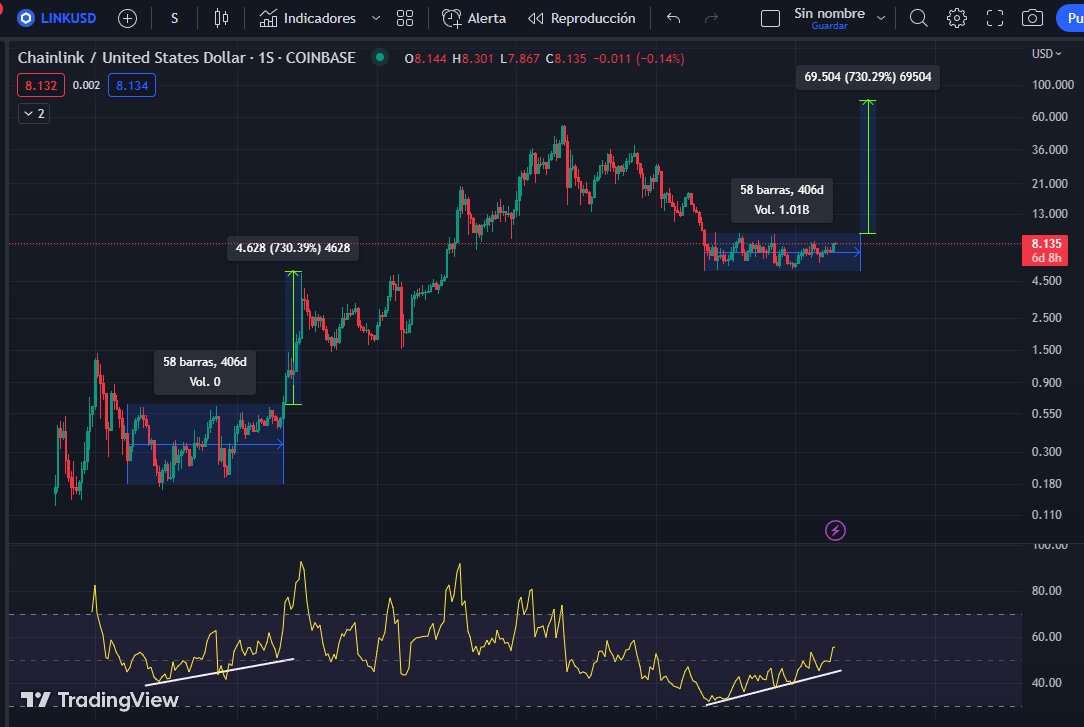
Task: Click the green market status dot
Action: 380,57
